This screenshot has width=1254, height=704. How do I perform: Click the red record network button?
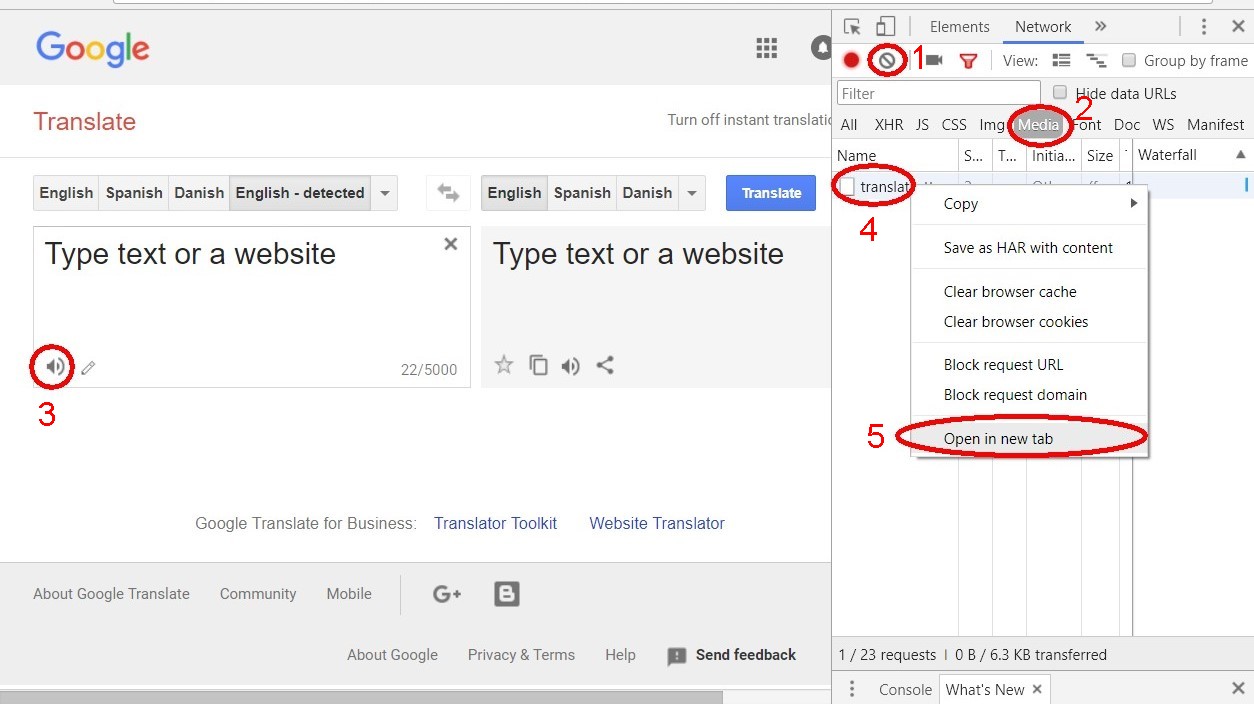(x=851, y=60)
